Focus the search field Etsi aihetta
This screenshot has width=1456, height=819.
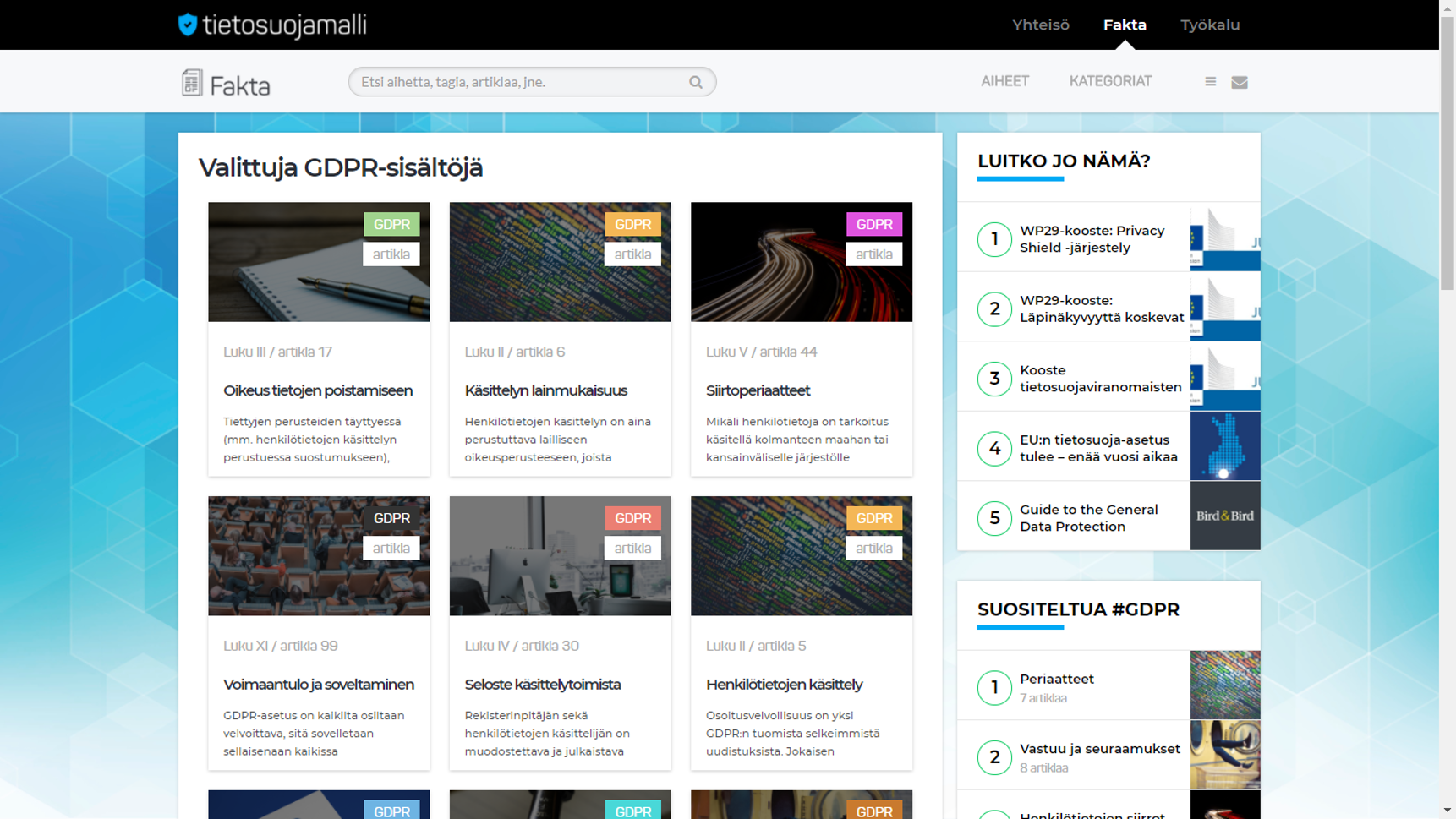pyautogui.click(x=532, y=82)
